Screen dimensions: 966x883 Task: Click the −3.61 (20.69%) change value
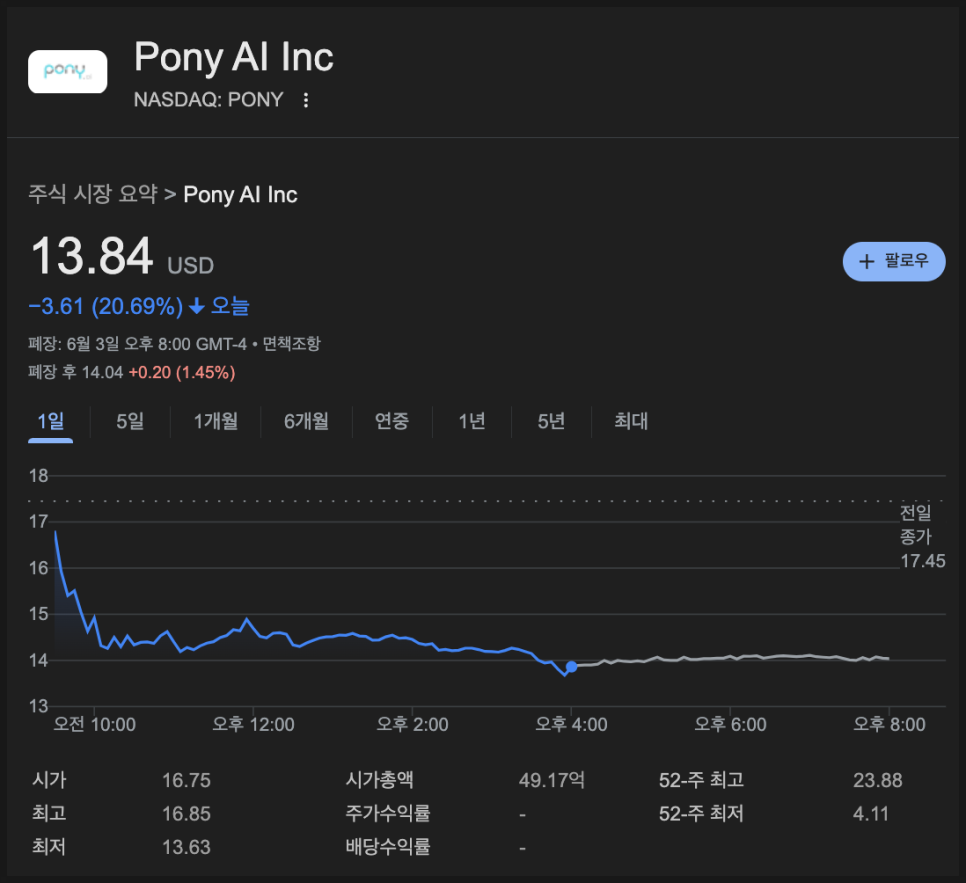pyautogui.click(x=106, y=306)
